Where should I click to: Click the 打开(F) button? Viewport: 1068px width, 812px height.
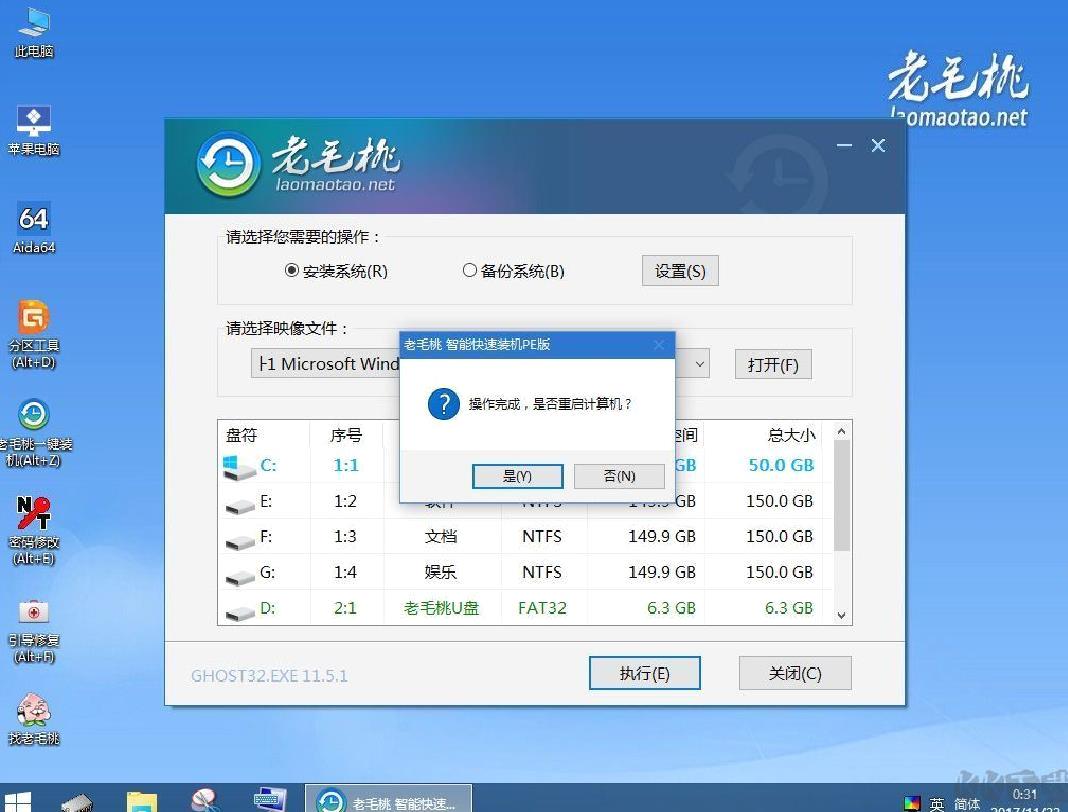coord(773,364)
